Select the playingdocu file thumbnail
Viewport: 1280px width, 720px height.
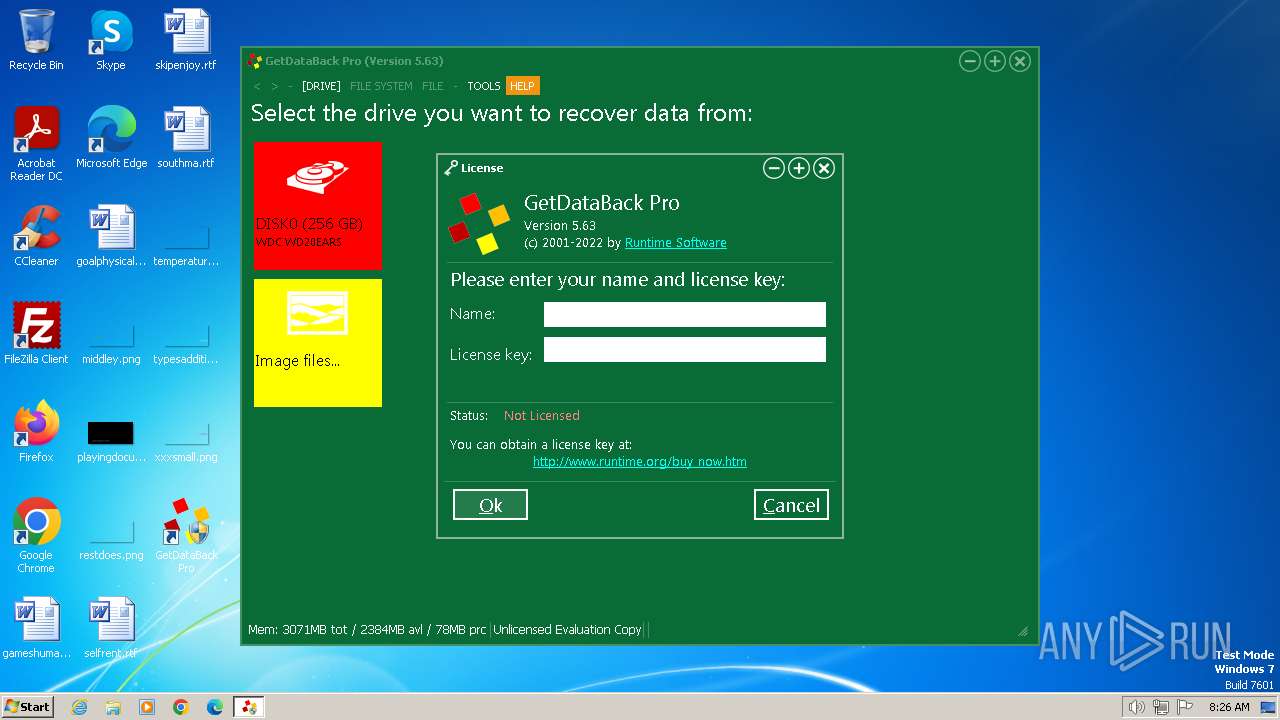pyautogui.click(x=111, y=441)
